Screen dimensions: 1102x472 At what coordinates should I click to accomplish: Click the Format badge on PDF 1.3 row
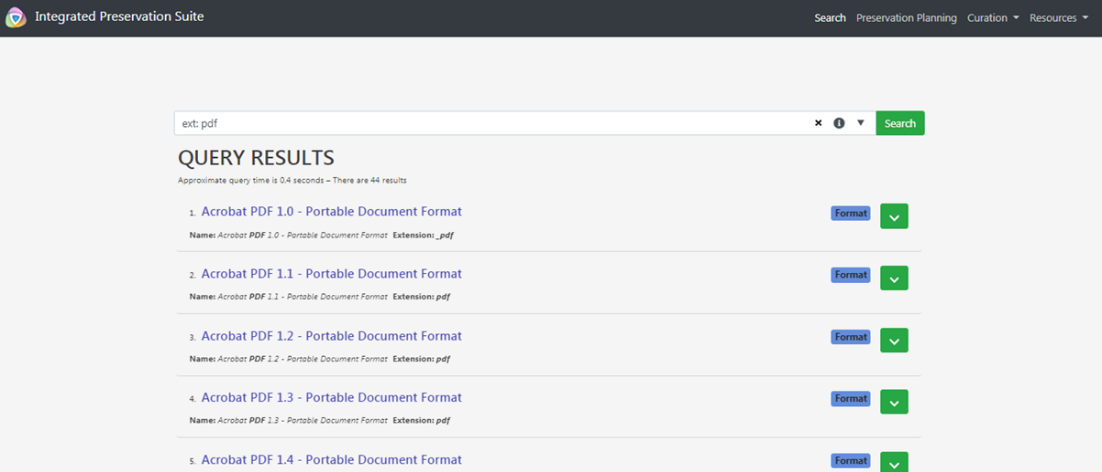click(x=850, y=399)
